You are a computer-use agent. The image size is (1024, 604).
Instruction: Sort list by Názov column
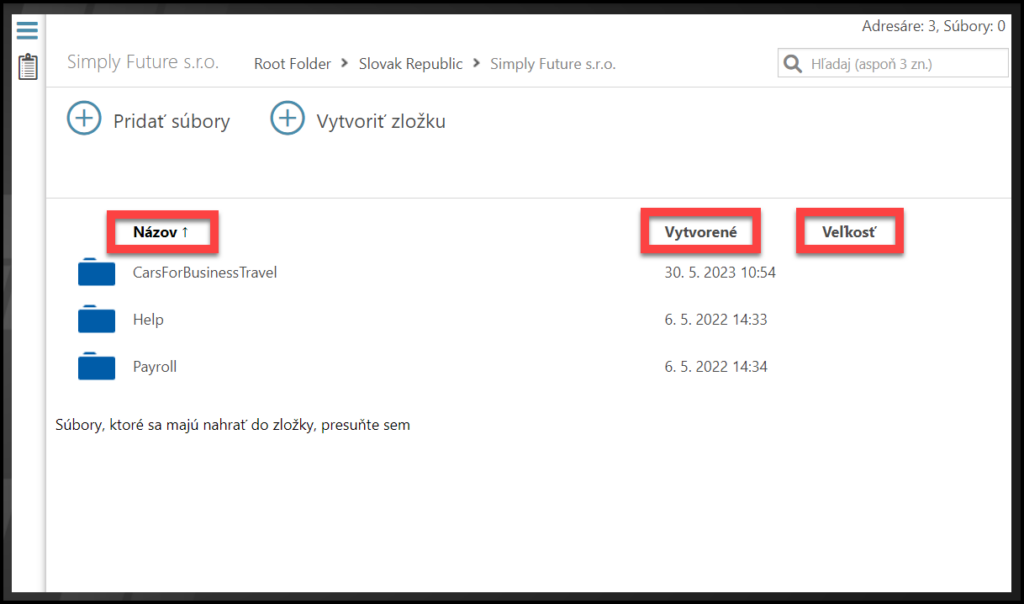pos(161,232)
